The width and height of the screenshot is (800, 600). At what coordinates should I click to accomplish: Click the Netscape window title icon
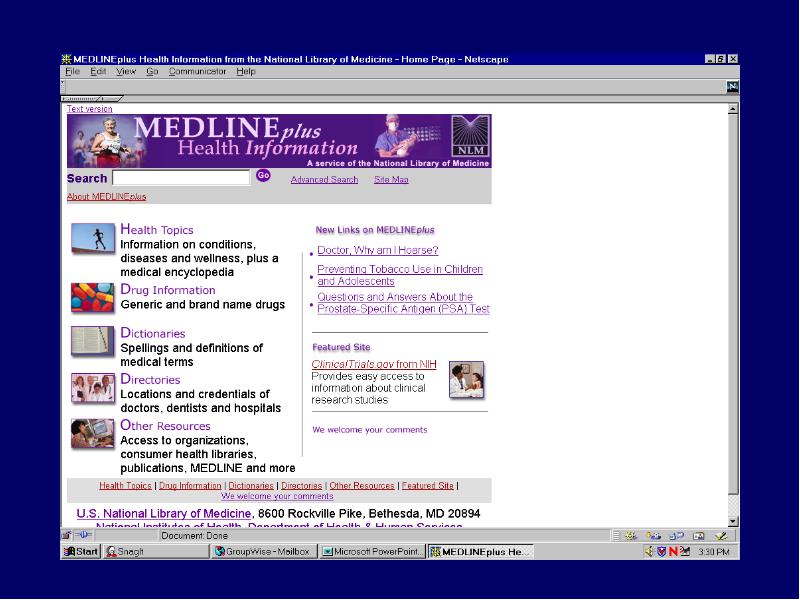(x=66, y=59)
